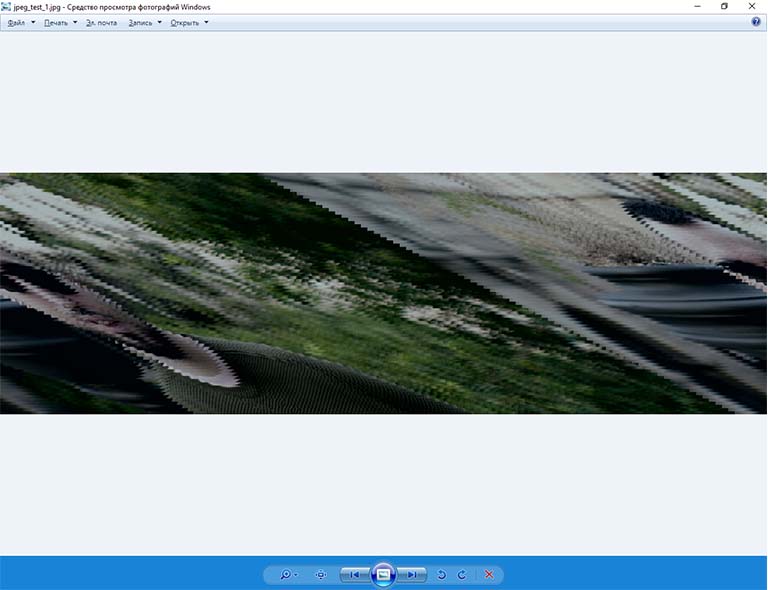768x590 pixels.
Task: Click the distorted photo in the viewer
Action: pyautogui.click(x=383, y=293)
